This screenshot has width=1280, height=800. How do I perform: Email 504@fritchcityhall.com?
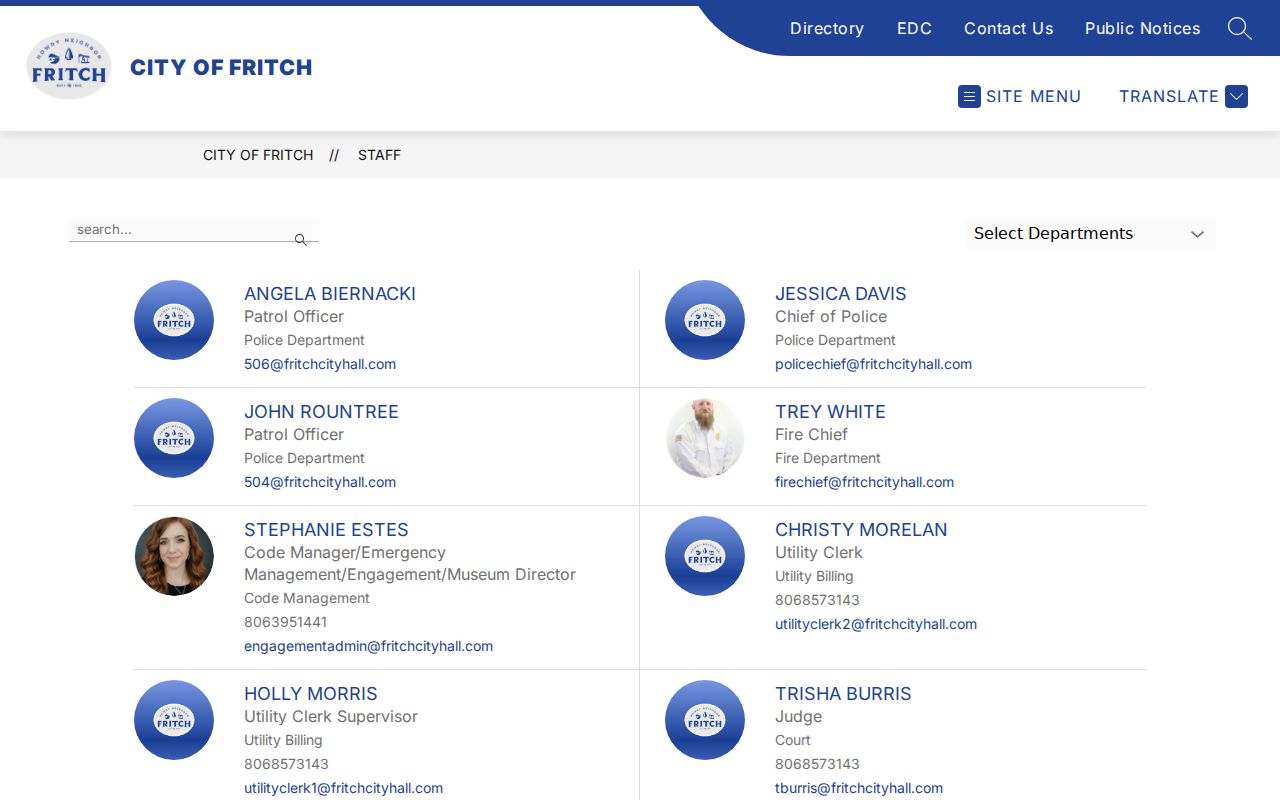point(320,482)
